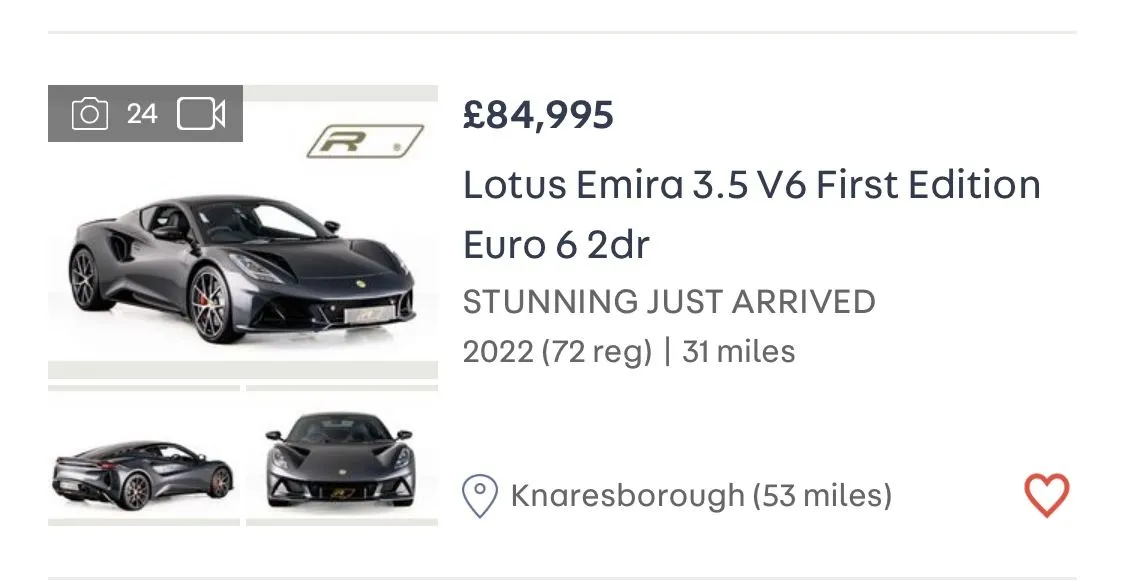
Task: Click the location pin icon
Action: pos(480,496)
